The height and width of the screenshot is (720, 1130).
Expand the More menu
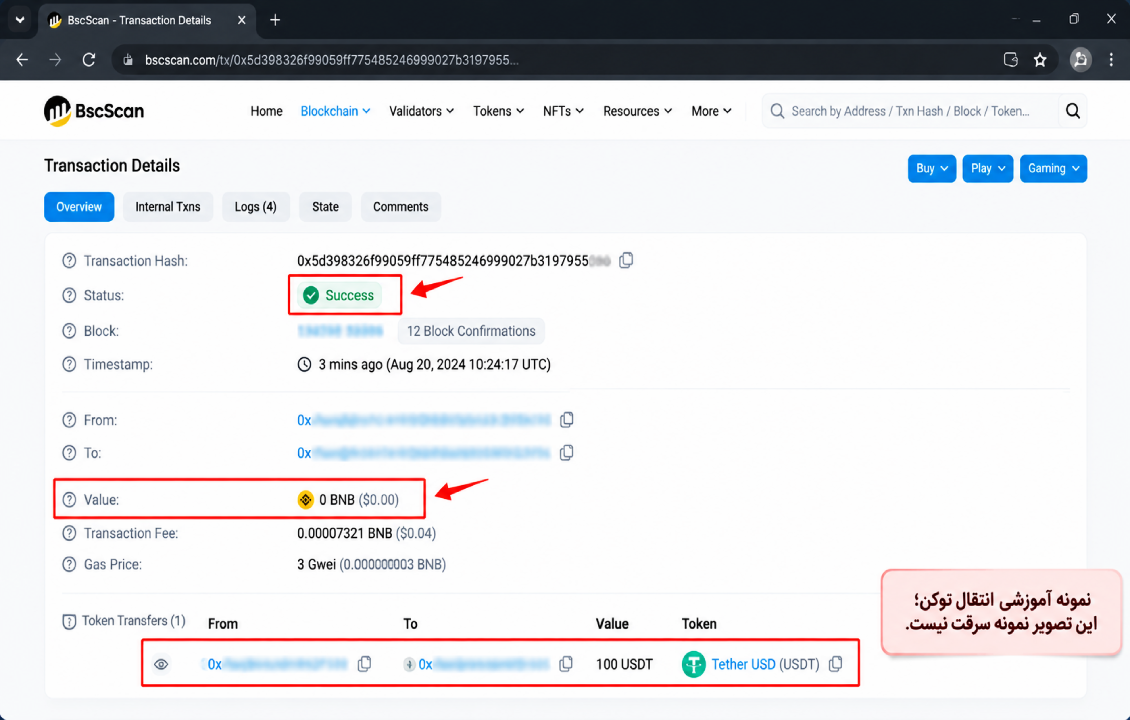711,111
